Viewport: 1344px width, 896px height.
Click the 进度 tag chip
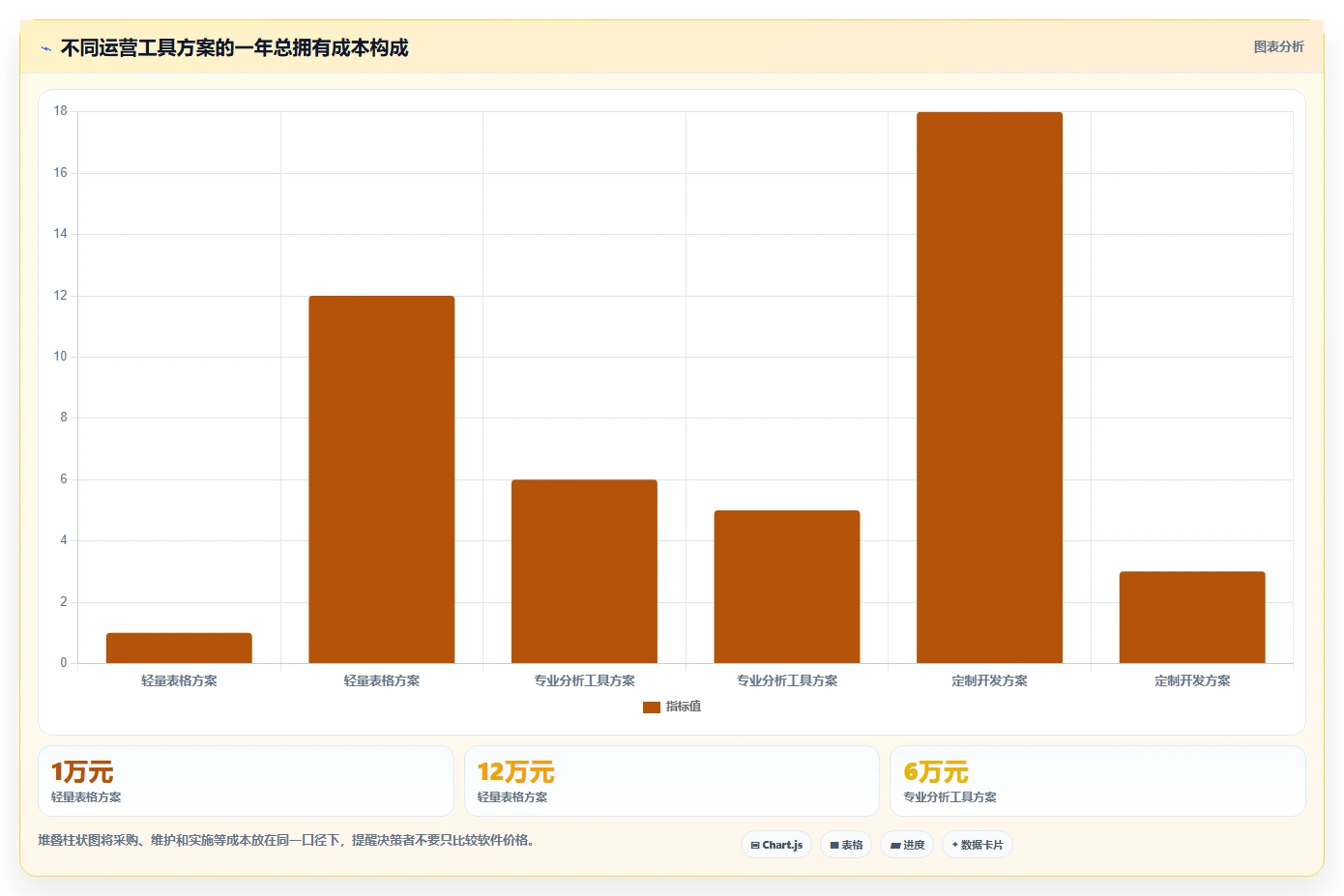click(907, 845)
